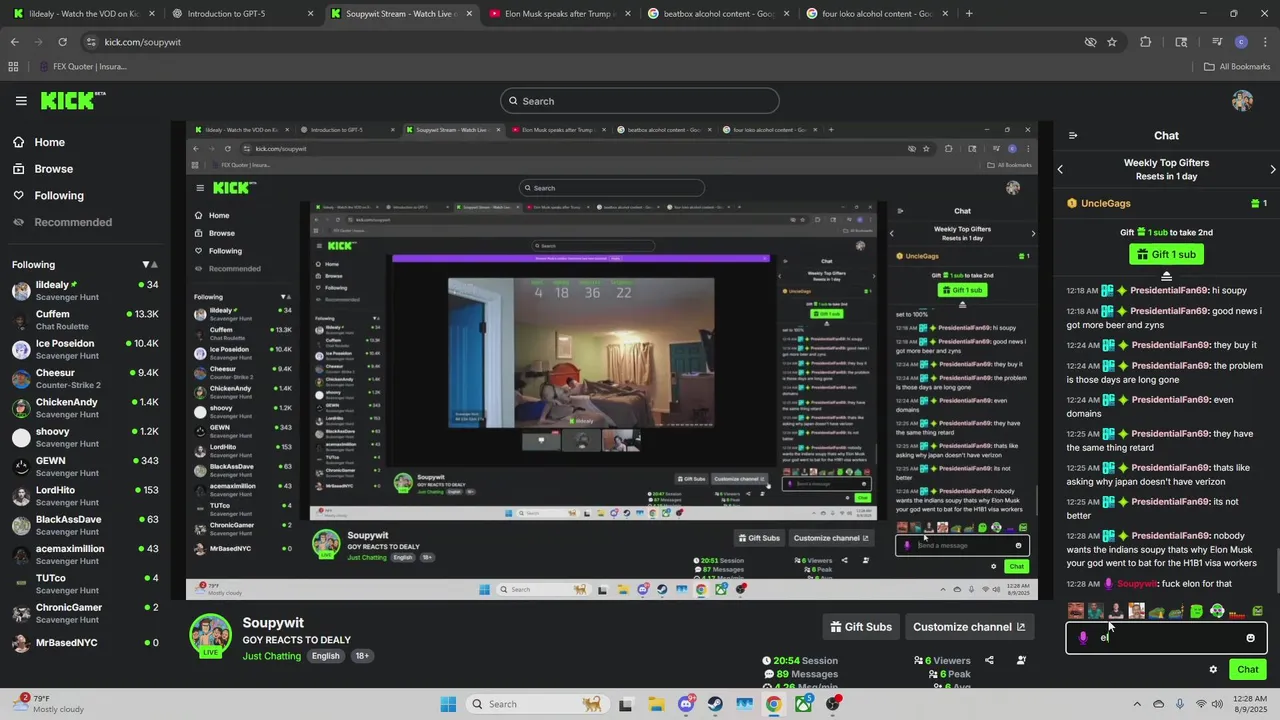Viewport: 1280px width, 720px height.
Task: Click the English tag under stream title
Action: 325,656
